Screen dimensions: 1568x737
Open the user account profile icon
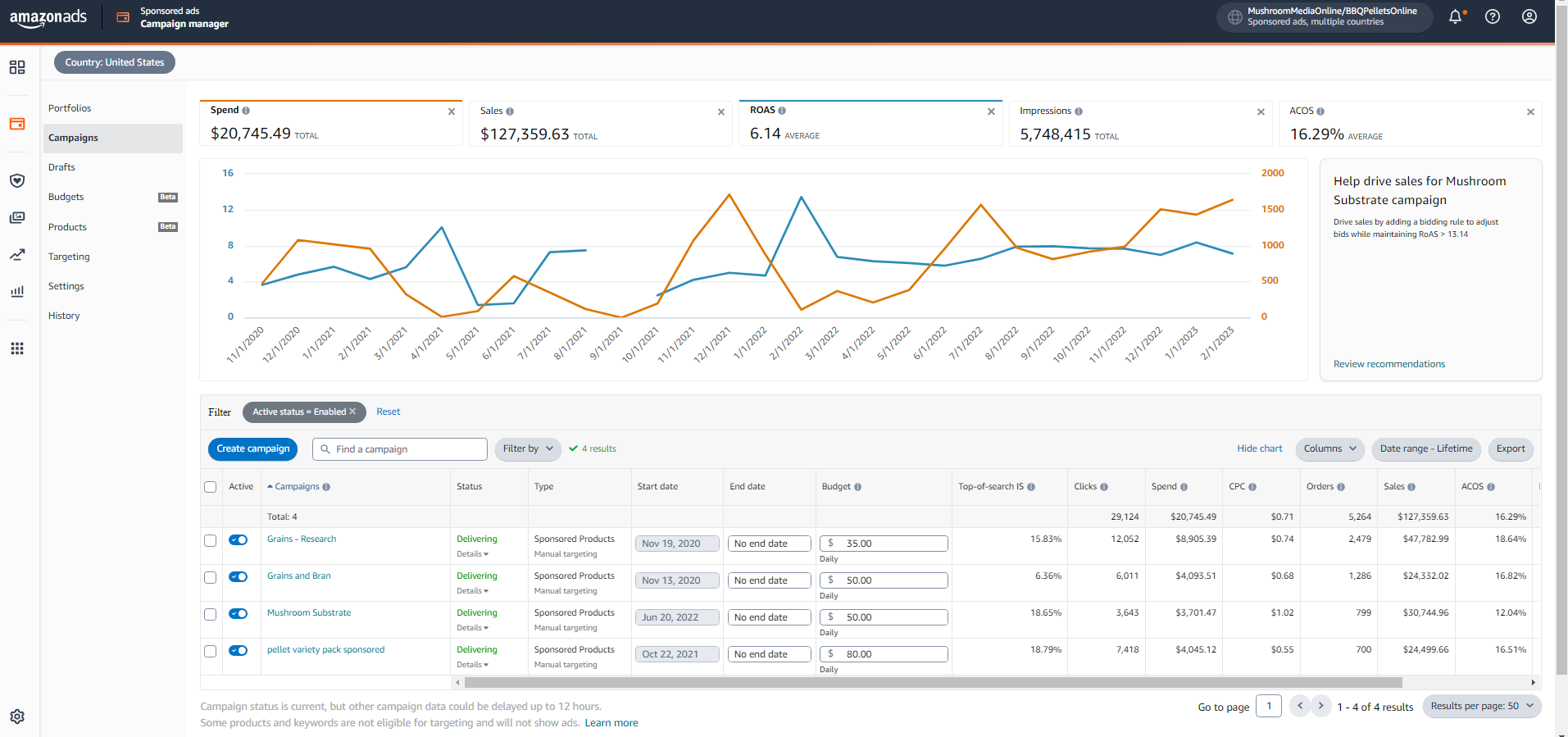point(1529,16)
